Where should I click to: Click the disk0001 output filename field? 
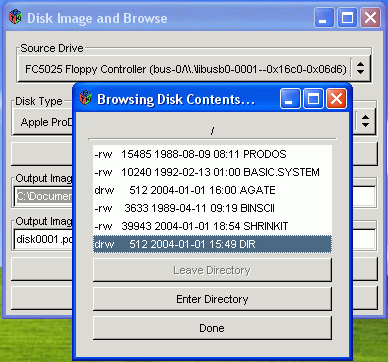click(x=43, y=239)
